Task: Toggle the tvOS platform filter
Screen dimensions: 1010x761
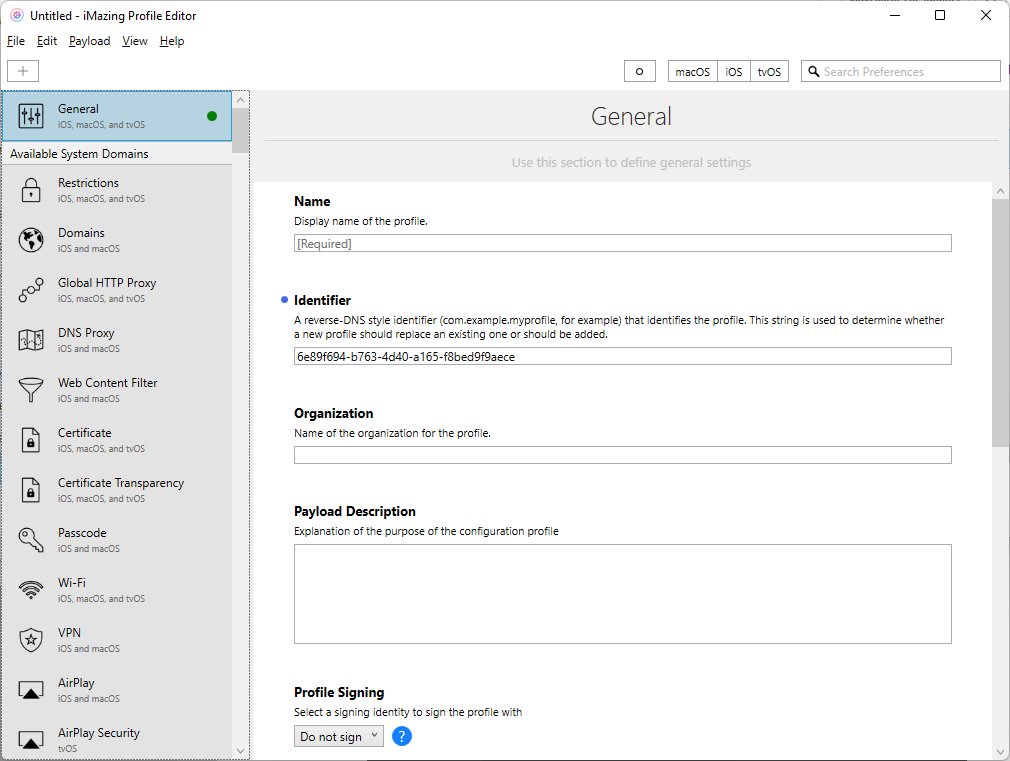Action: coord(769,72)
